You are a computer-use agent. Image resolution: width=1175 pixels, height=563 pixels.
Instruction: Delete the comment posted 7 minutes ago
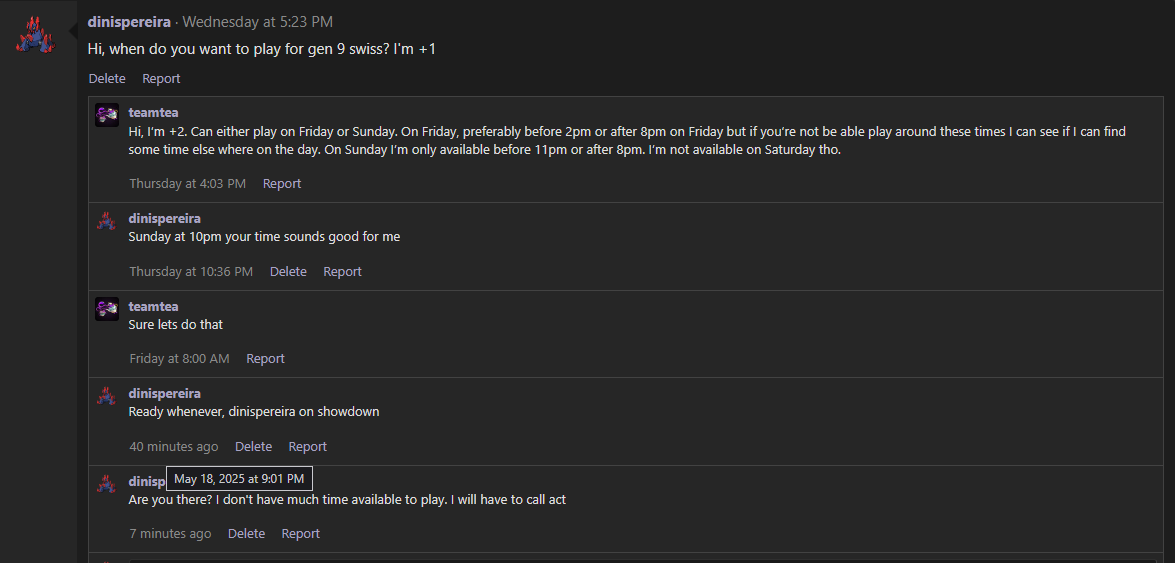pyautogui.click(x=247, y=534)
